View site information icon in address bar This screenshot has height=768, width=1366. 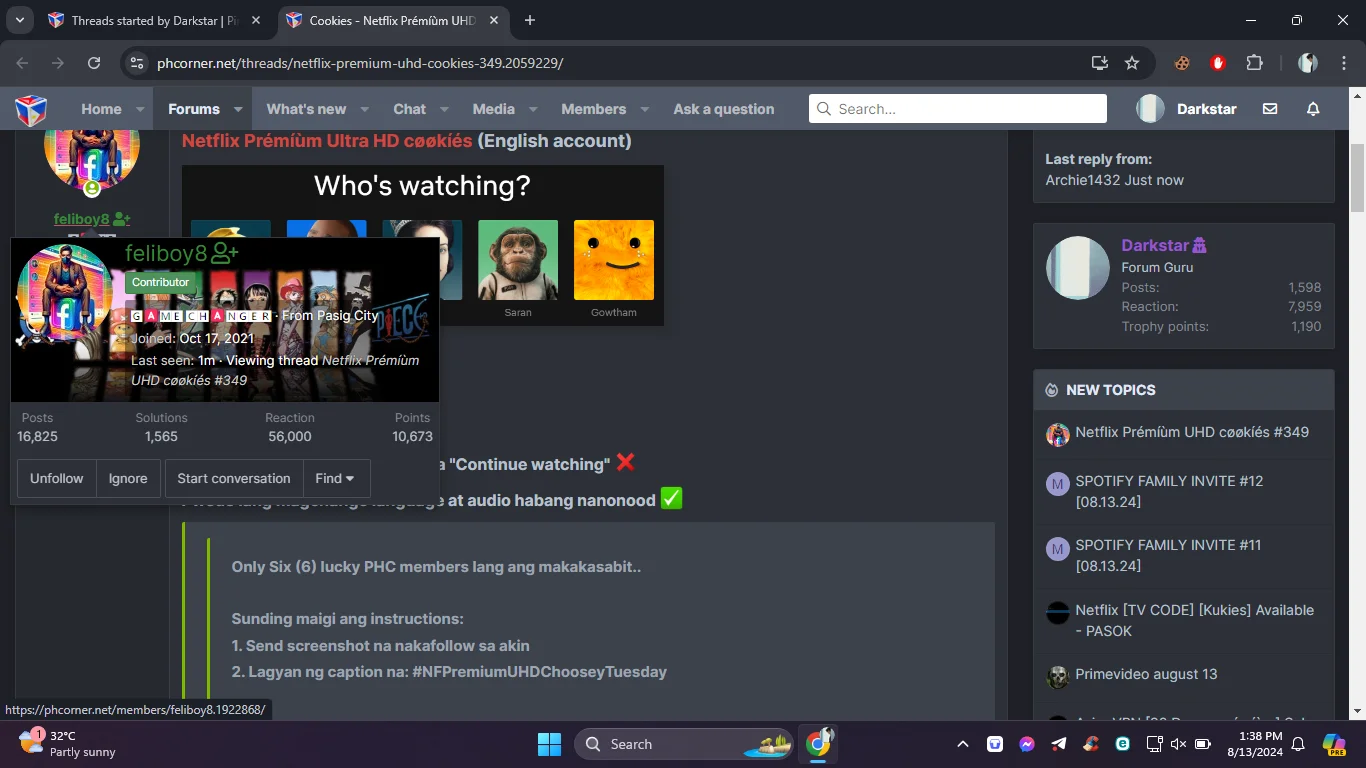(x=138, y=63)
